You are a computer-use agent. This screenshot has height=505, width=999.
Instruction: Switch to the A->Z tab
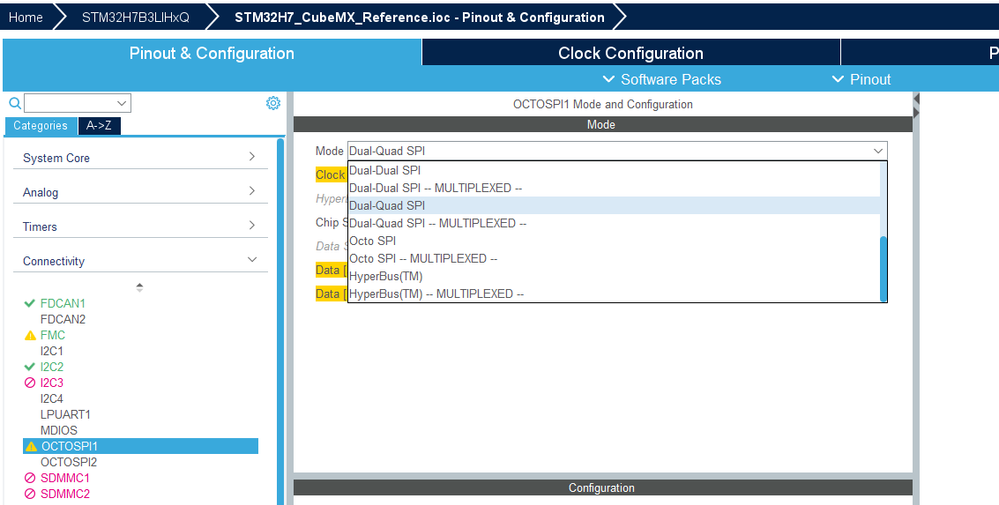(x=99, y=125)
